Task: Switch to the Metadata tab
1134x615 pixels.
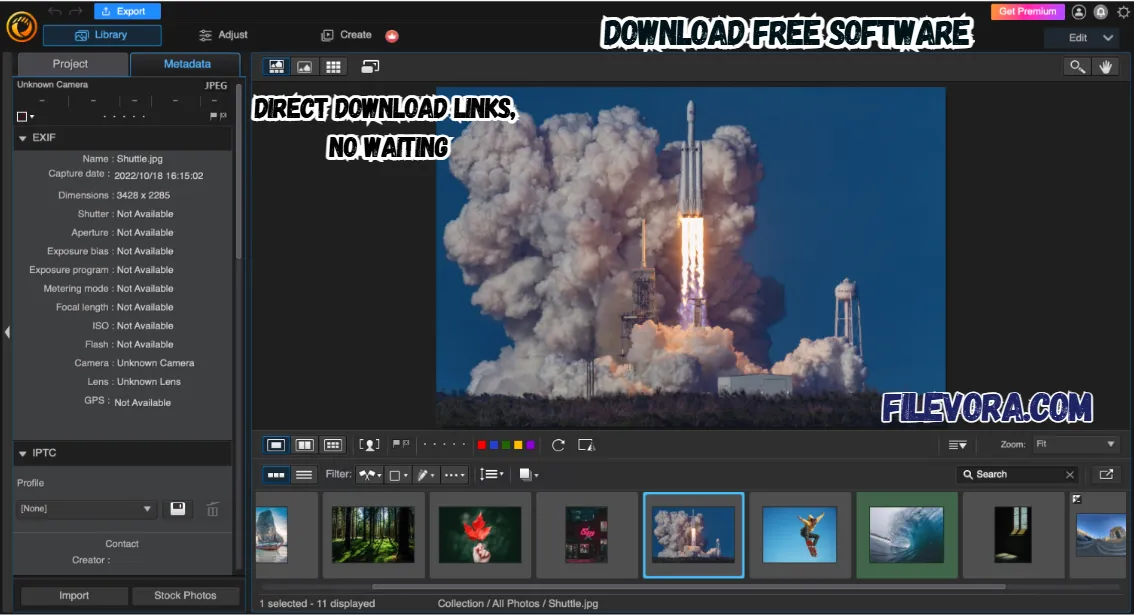Action: pyautogui.click(x=185, y=63)
